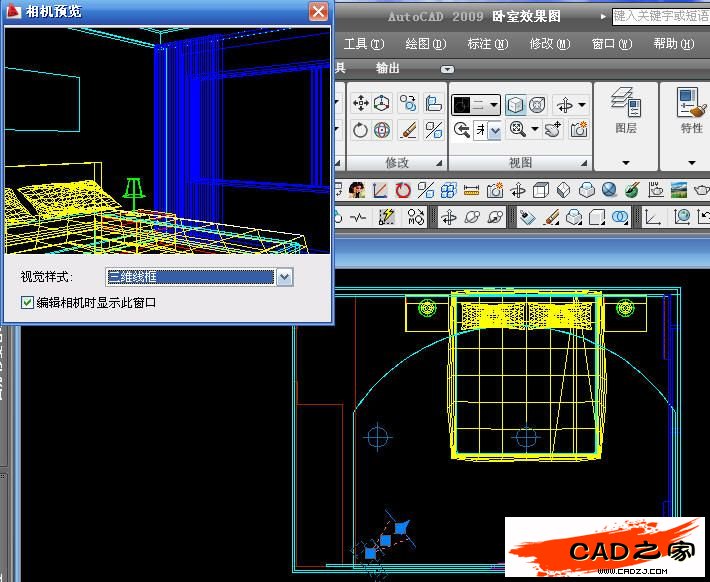Open the 绘图(D) menu
The width and height of the screenshot is (710, 582).
(x=424, y=44)
